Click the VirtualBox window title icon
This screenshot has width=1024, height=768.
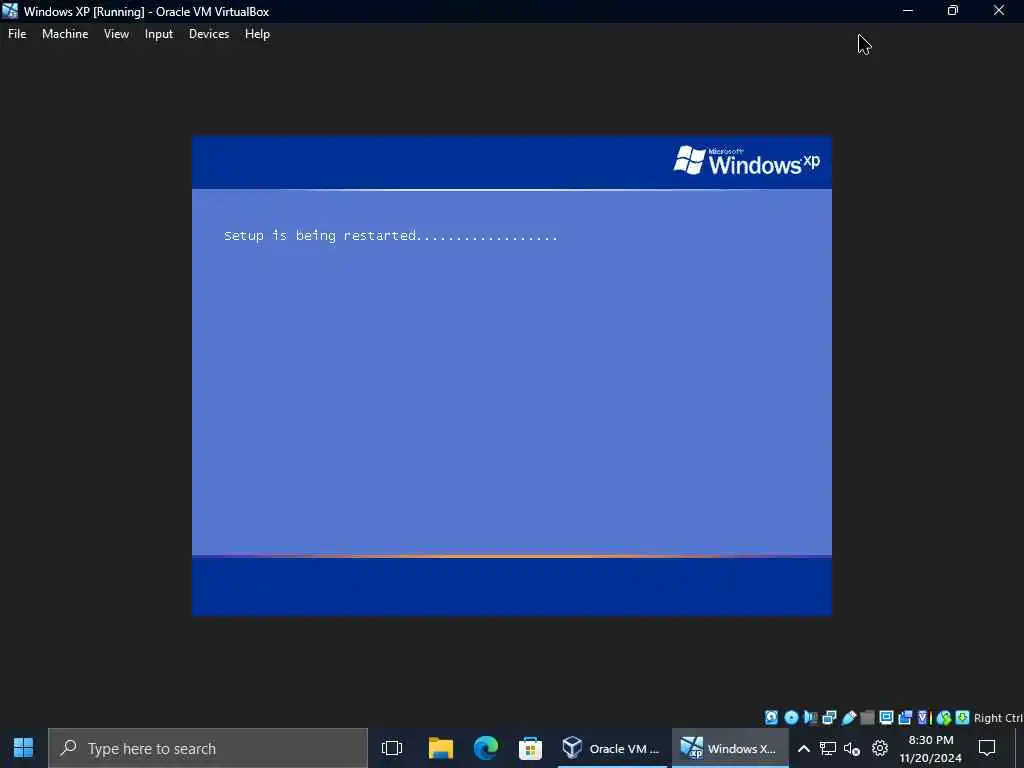click(10, 10)
